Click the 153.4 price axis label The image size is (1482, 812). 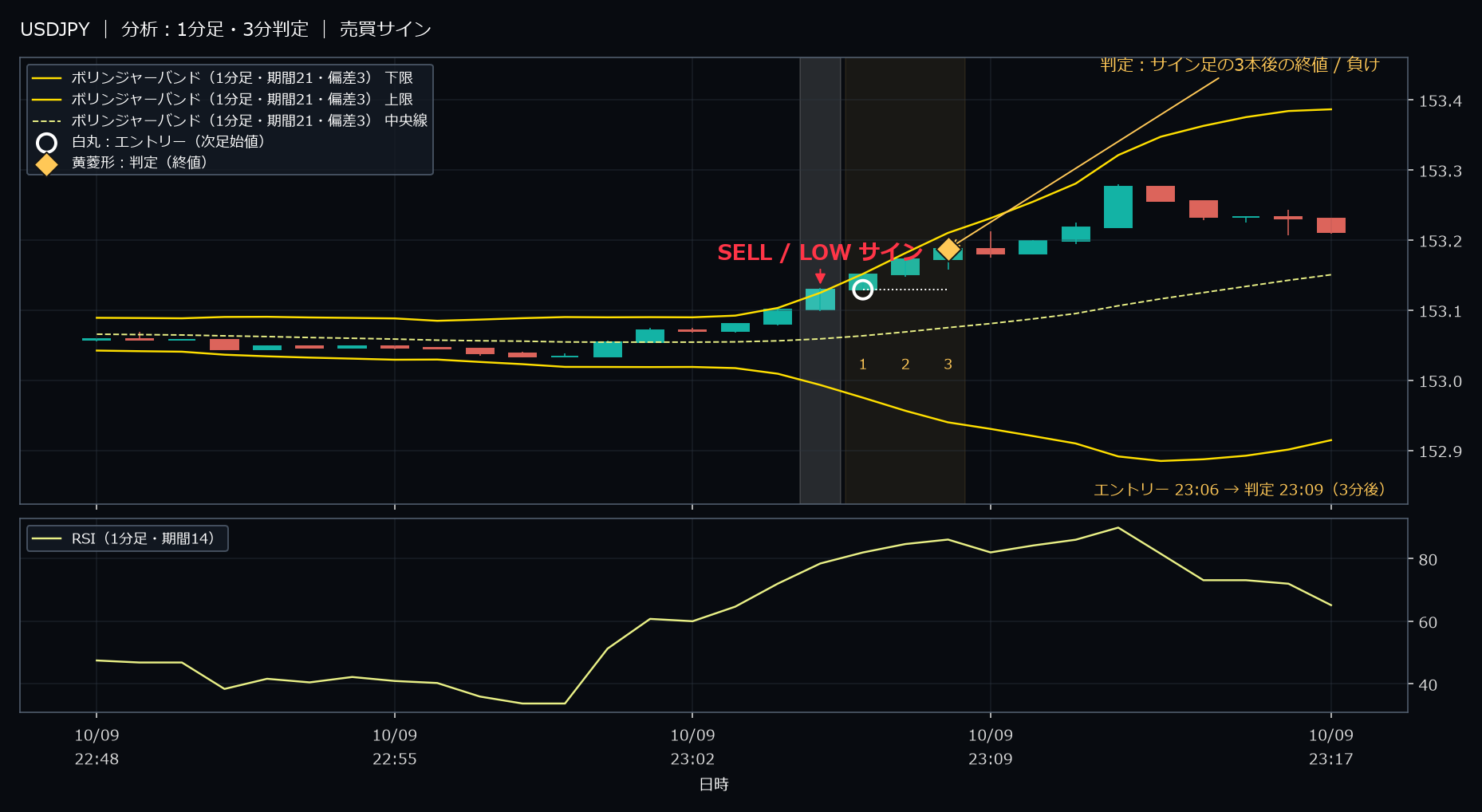[x=1441, y=101]
